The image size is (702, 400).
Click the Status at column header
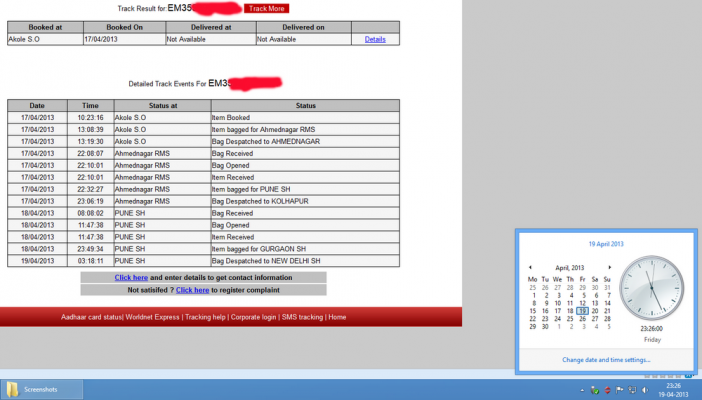(x=163, y=106)
